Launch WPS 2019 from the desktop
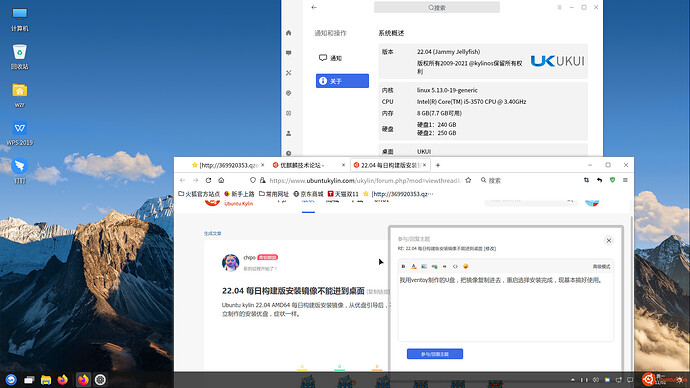The image size is (690, 388). pos(19,133)
